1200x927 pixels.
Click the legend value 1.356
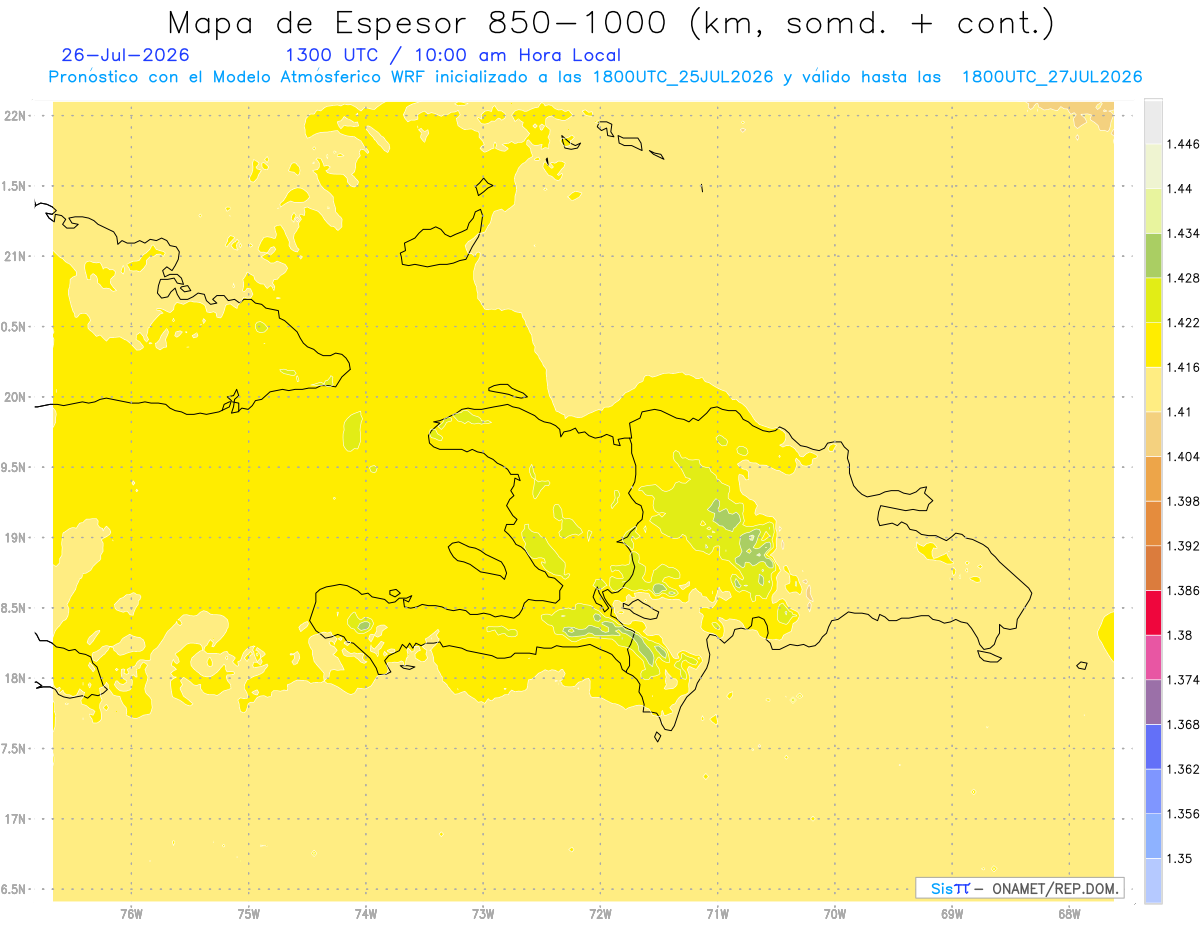click(1183, 814)
